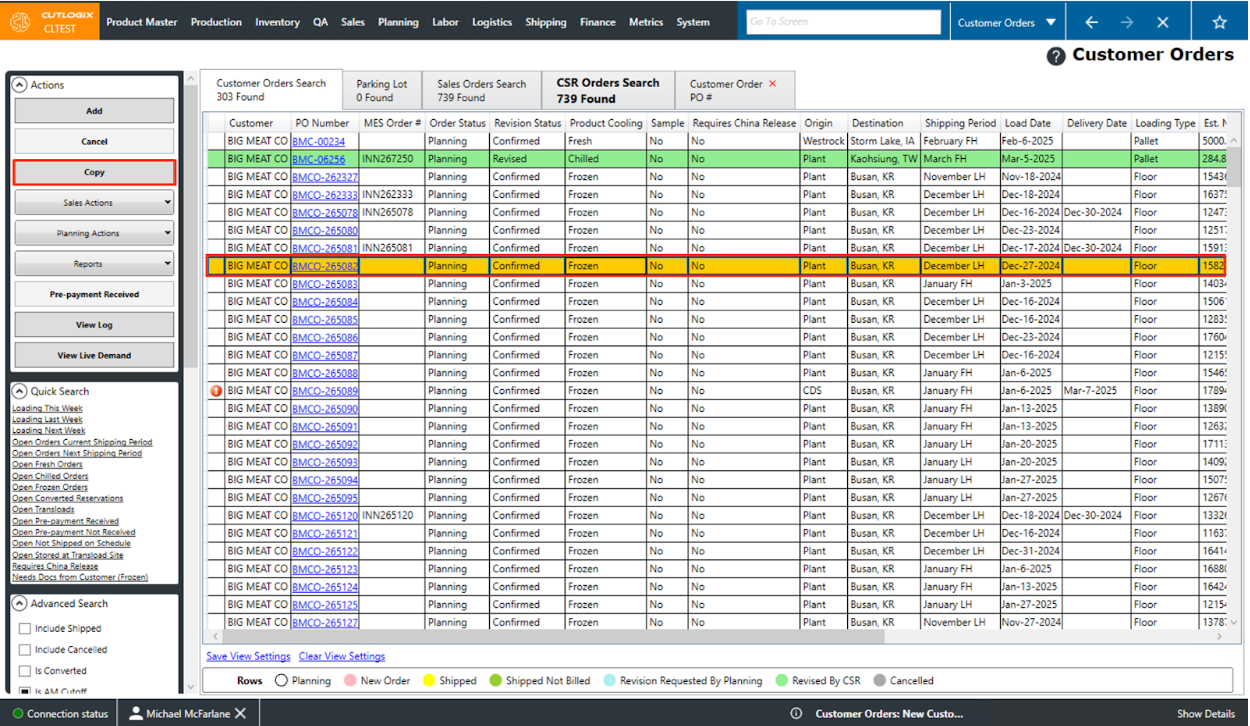Switch to the Sales Orders Search tab
The height and width of the screenshot is (726, 1250).
click(x=481, y=90)
